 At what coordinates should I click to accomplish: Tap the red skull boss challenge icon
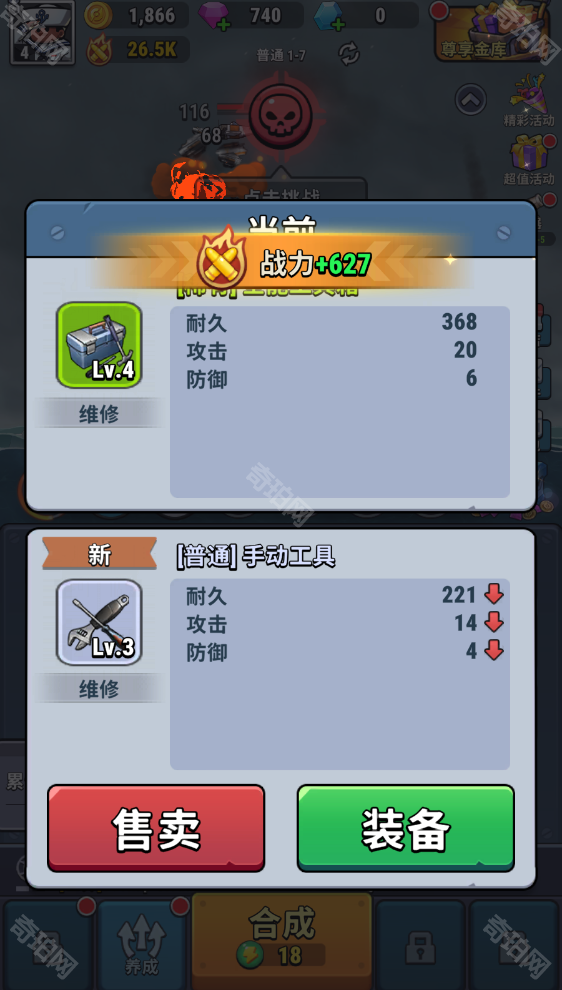click(280, 115)
